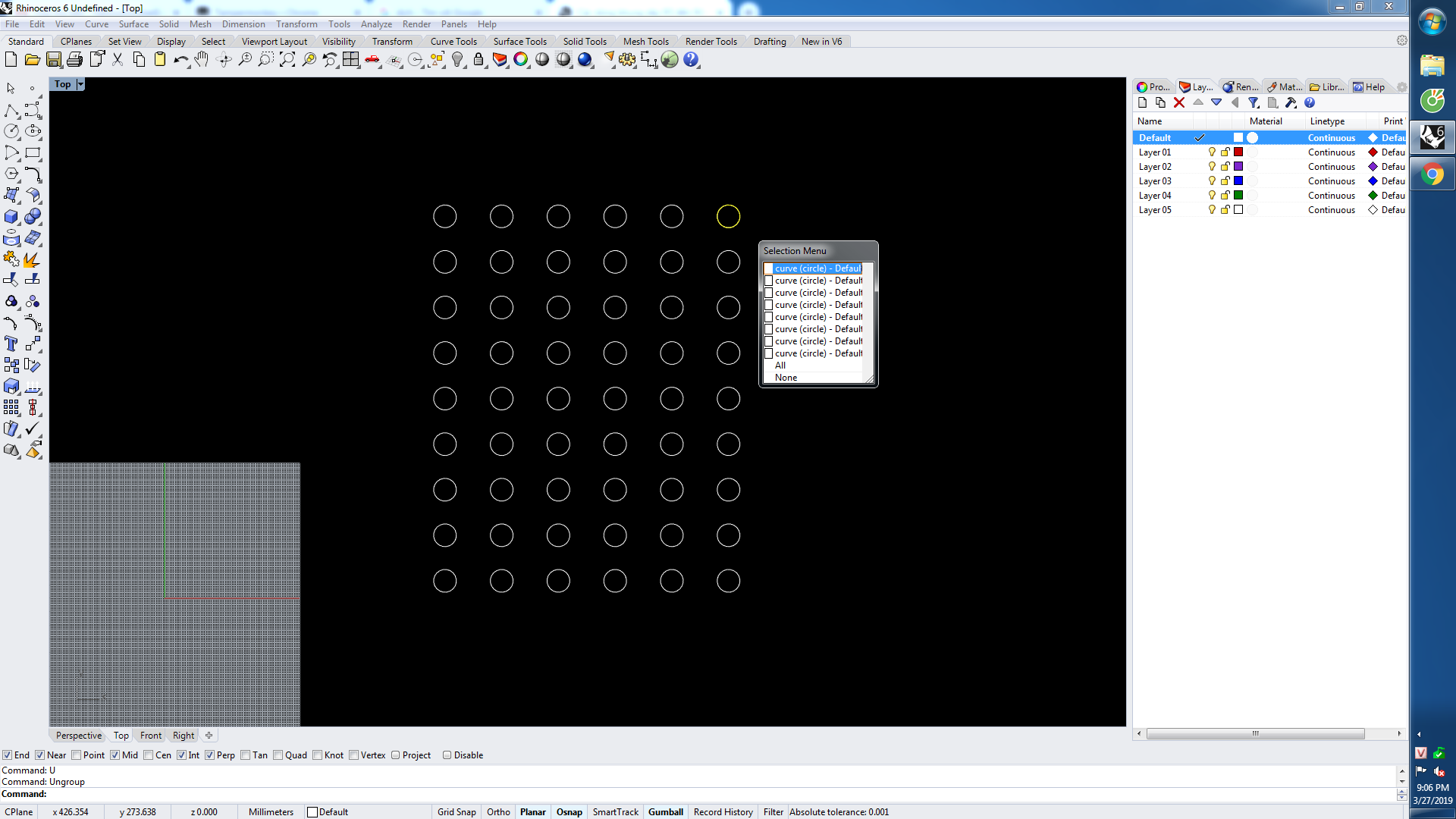
Task: Open the Dimension menu
Action: coord(243,24)
